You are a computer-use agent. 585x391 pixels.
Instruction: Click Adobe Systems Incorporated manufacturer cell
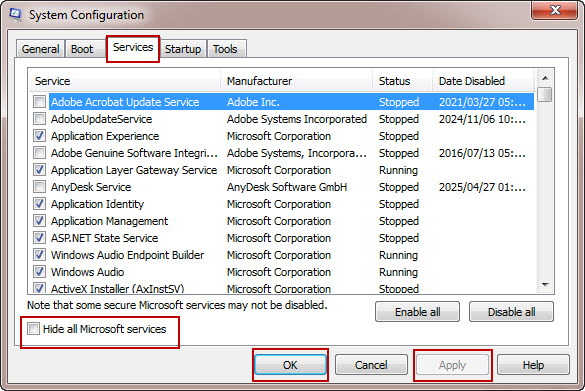(297, 119)
